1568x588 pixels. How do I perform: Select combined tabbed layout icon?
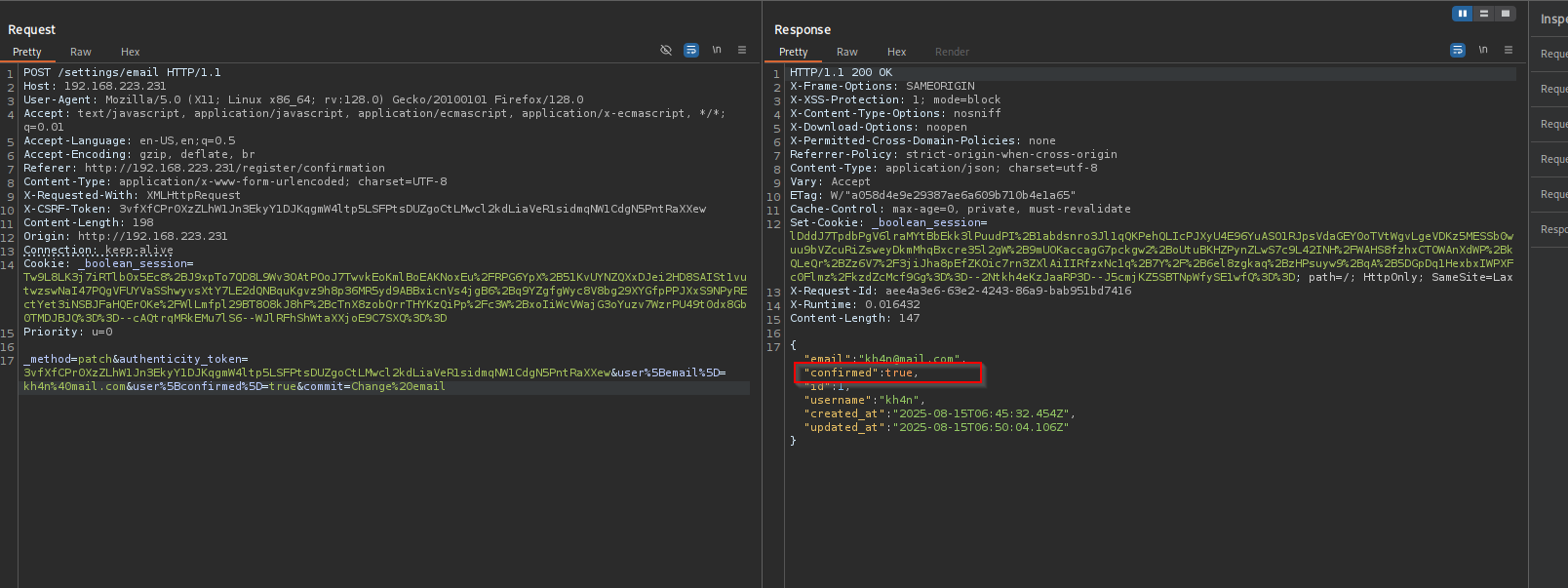pos(1506,14)
